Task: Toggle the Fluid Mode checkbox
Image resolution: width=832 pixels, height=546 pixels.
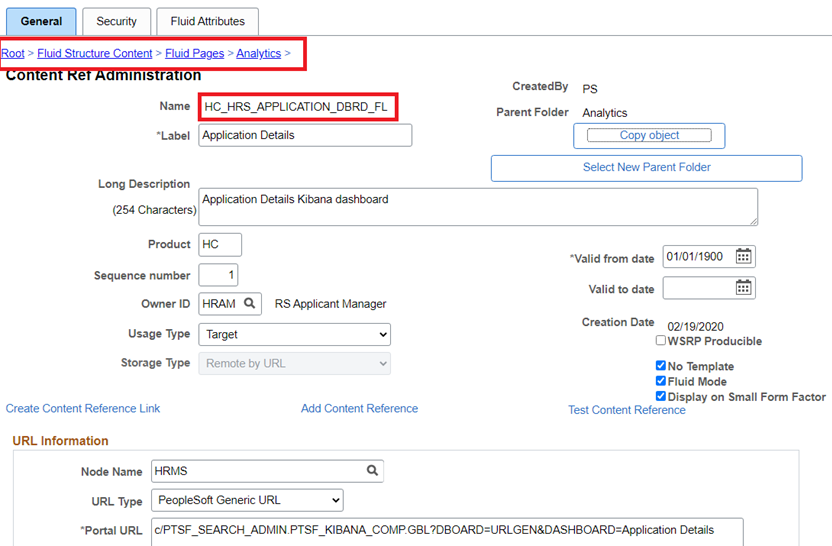Action: (660, 381)
